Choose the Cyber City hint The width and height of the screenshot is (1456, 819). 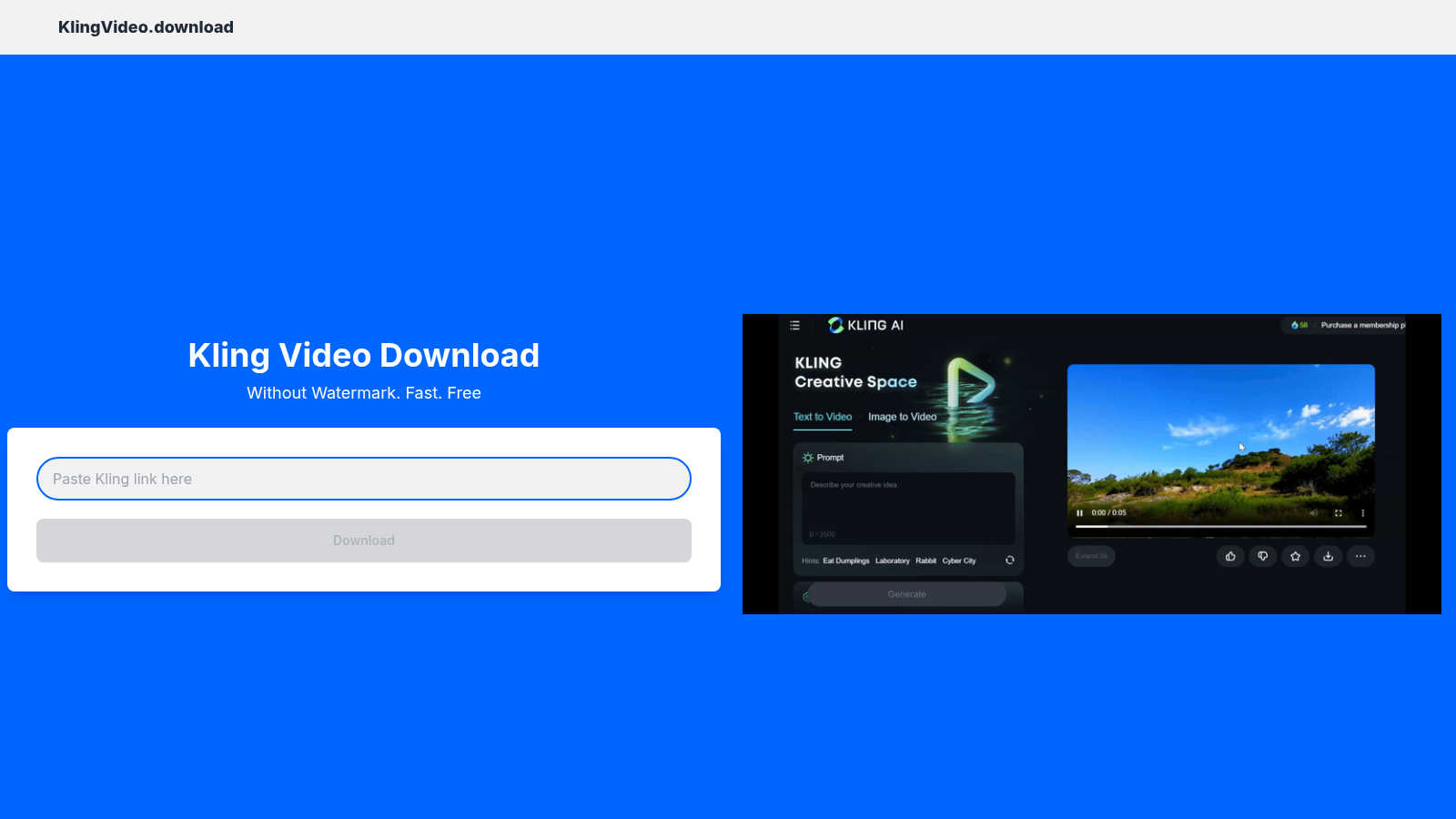point(959,561)
